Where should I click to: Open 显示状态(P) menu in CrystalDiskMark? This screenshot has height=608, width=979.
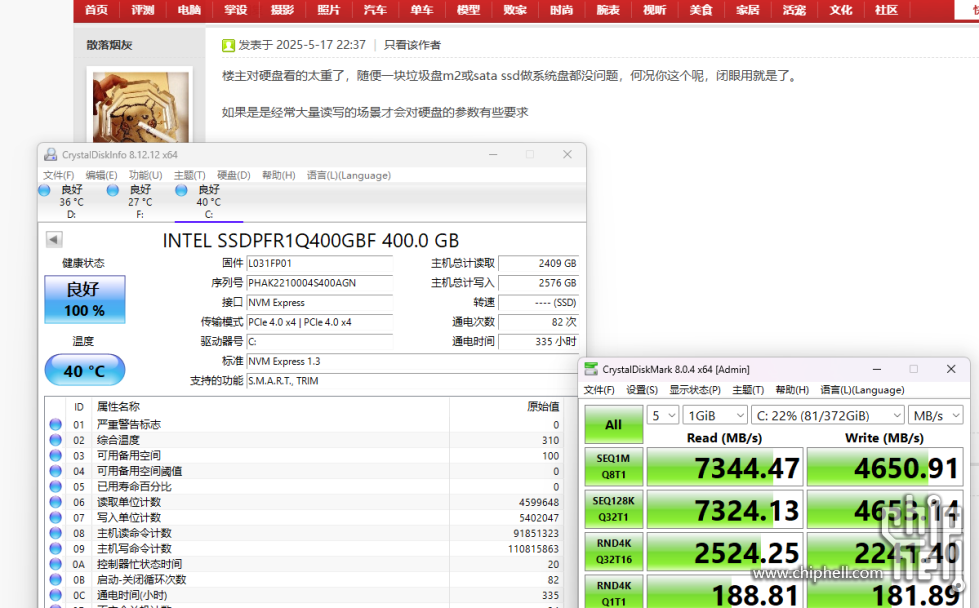[x=695, y=390]
